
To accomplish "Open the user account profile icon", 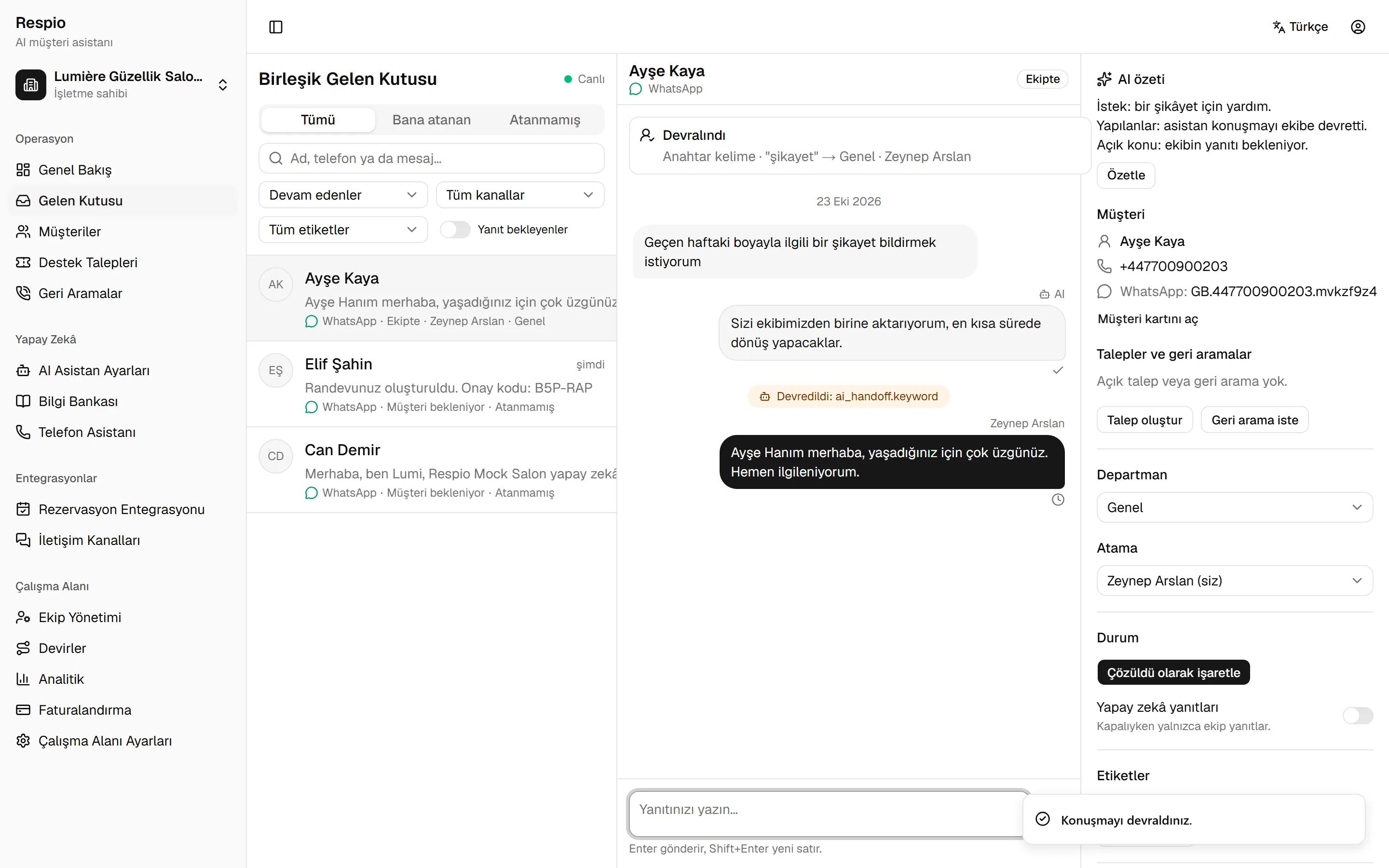I will tap(1358, 27).
